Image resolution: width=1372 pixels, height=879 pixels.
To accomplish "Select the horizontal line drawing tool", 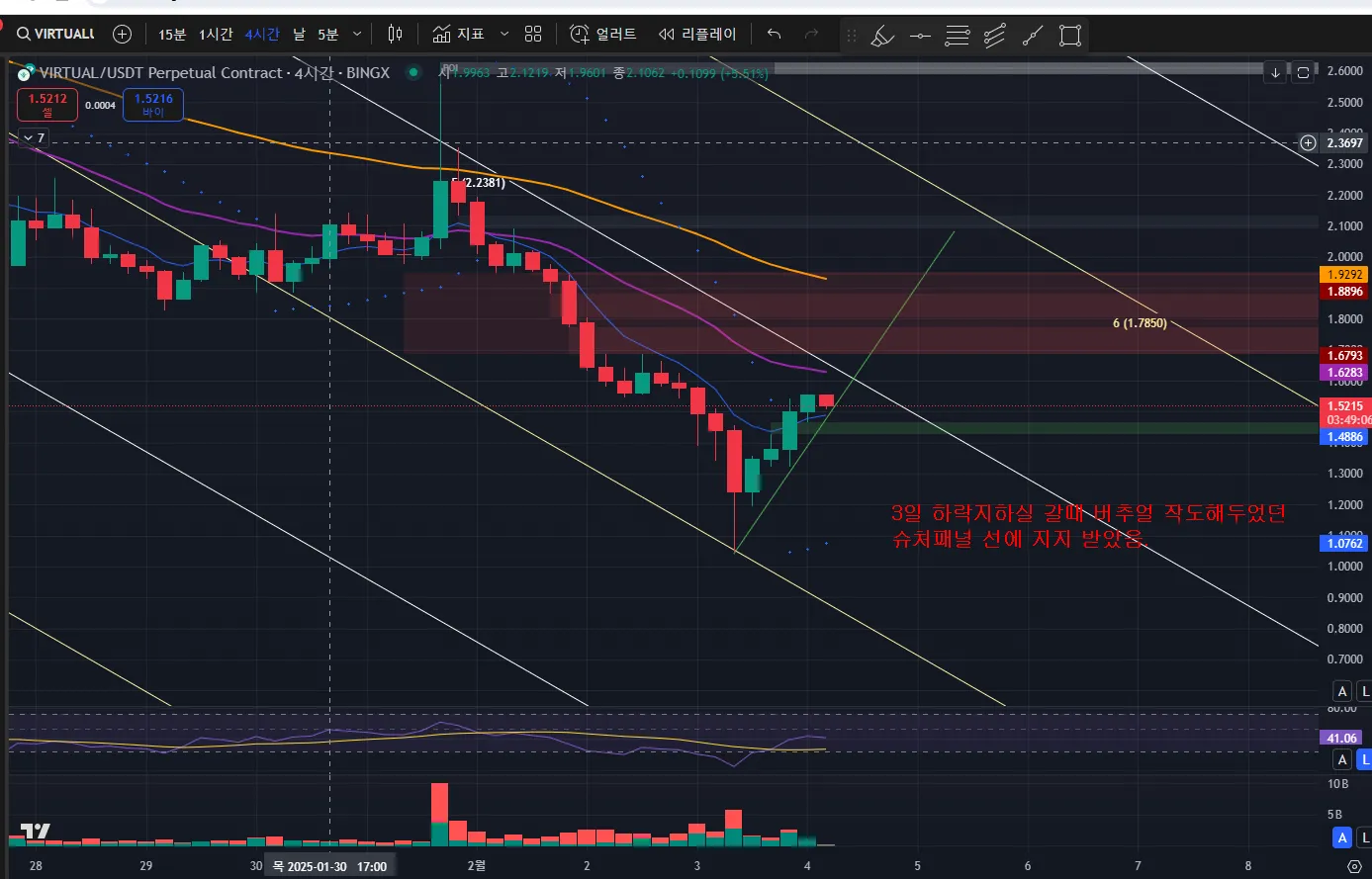I will [920, 37].
